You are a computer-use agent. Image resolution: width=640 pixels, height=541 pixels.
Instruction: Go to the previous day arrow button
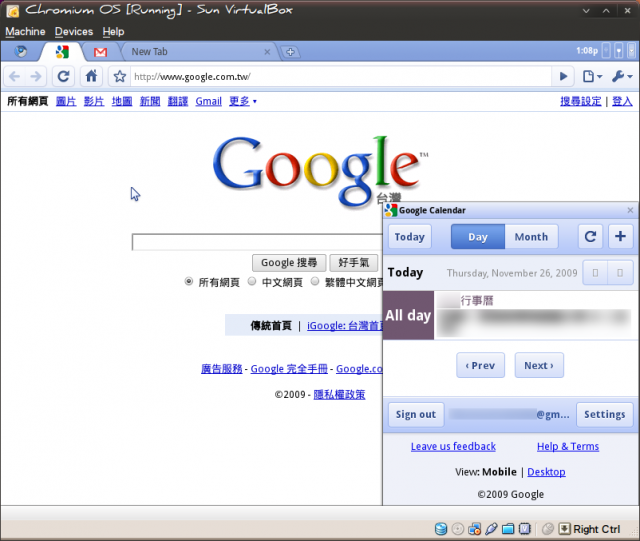[595, 273]
